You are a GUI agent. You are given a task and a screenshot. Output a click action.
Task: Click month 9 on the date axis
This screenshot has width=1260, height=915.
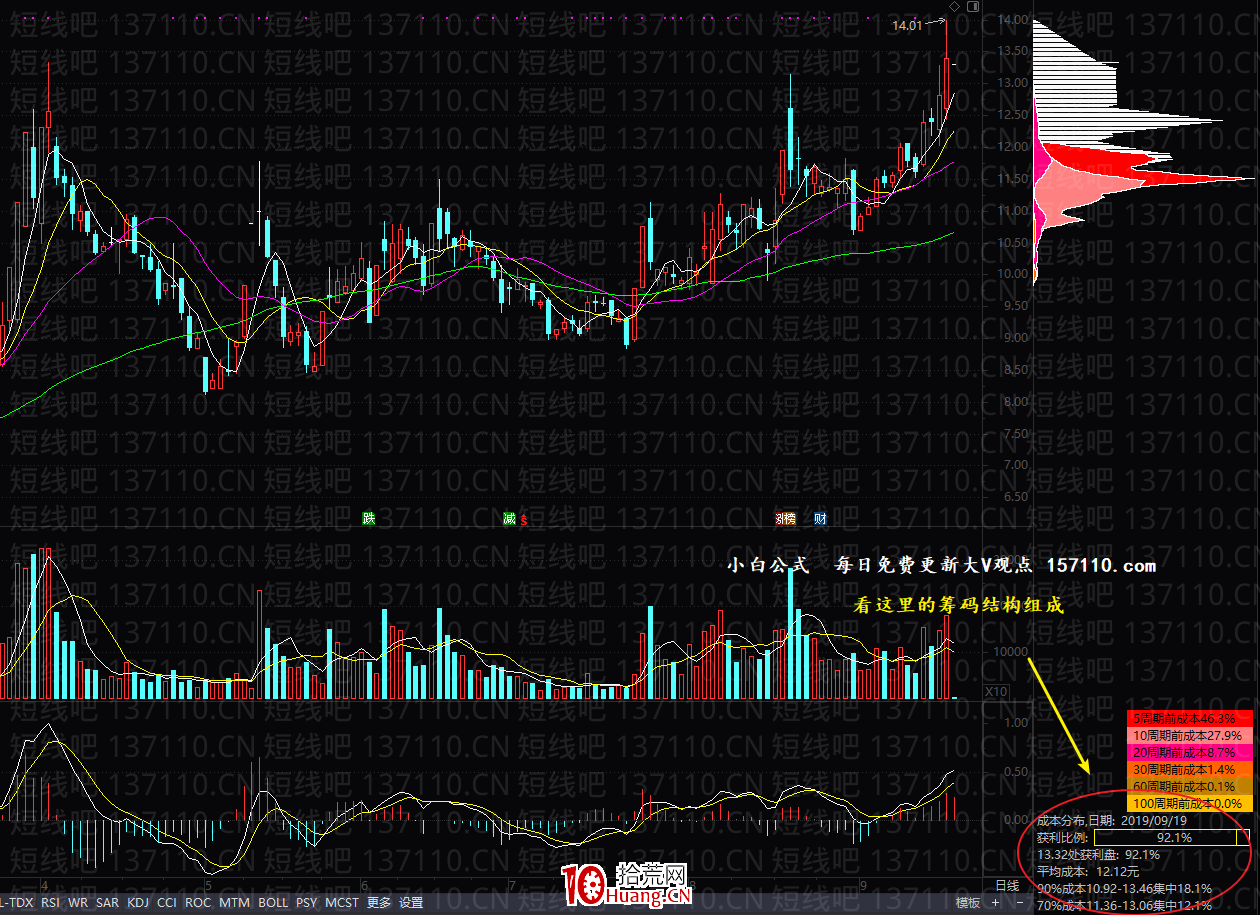[x=862, y=885]
